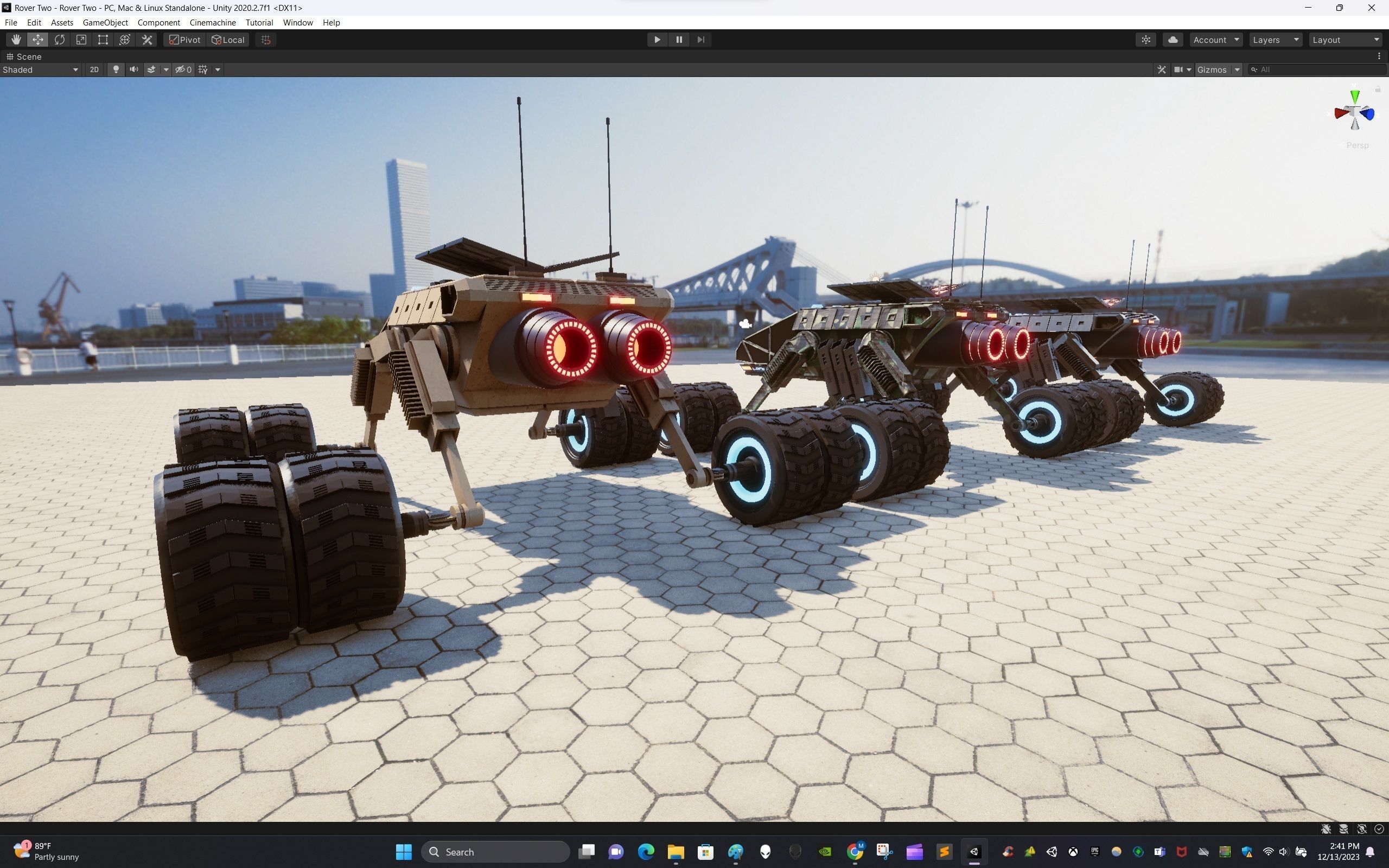Open the GameObject menu
This screenshot has width=1389, height=868.
pyautogui.click(x=105, y=22)
